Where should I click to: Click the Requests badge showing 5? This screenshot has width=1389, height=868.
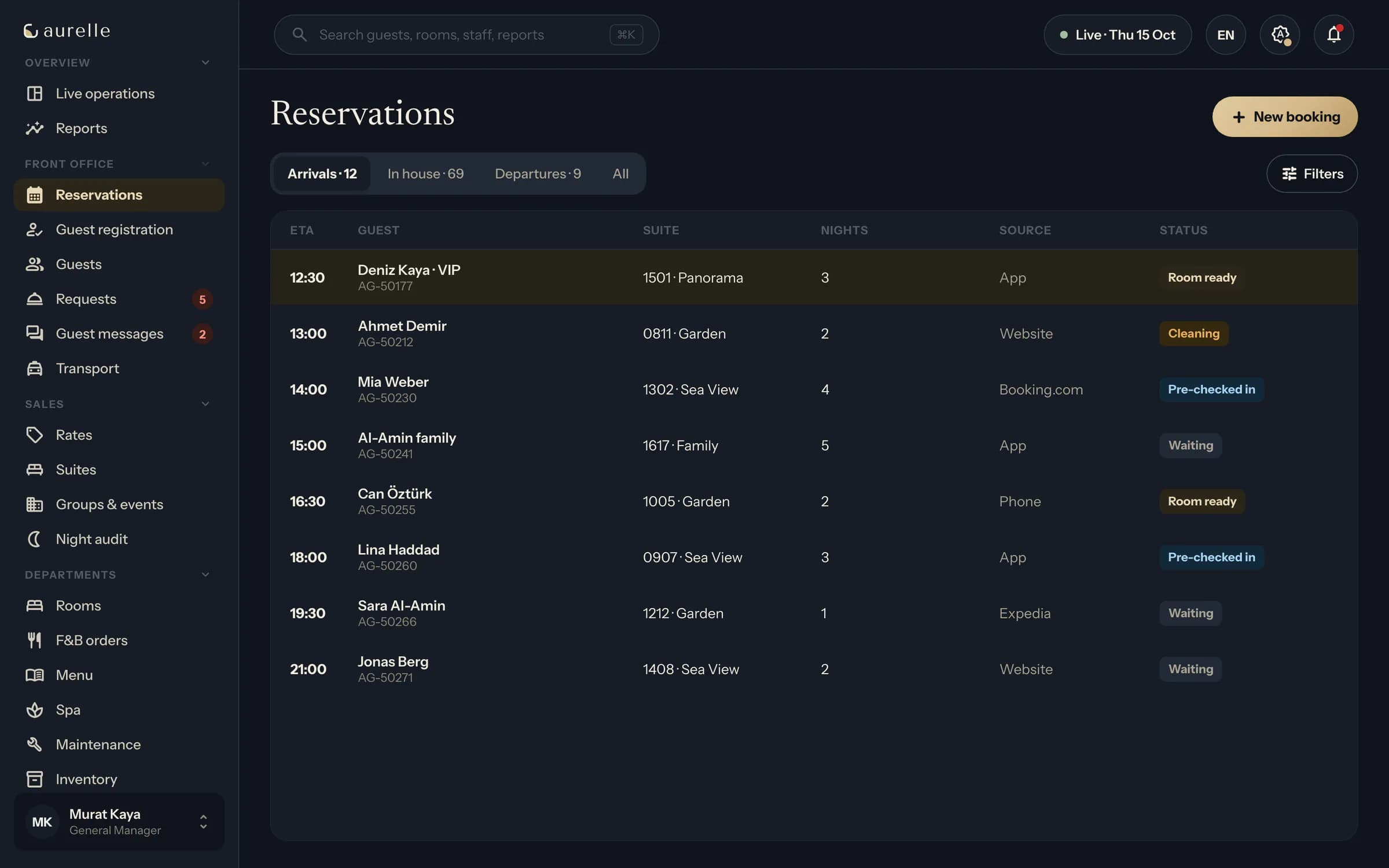(202, 299)
